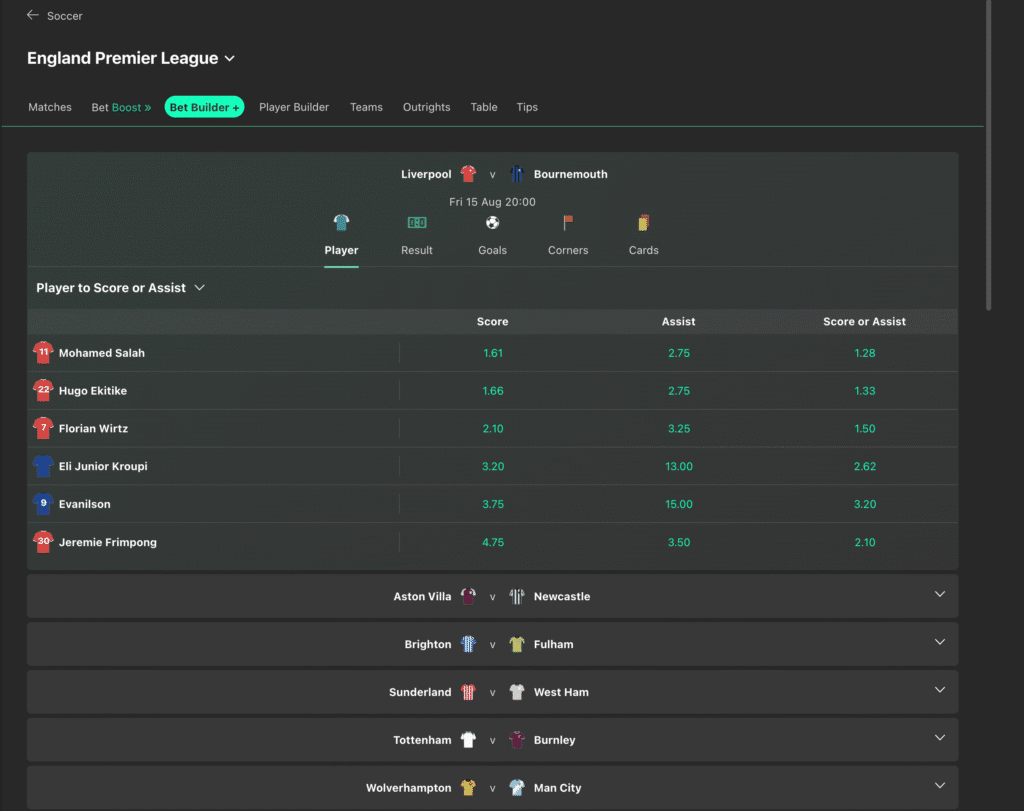
Task: Click Tottenham white shirt icon
Action: click(x=468, y=740)
